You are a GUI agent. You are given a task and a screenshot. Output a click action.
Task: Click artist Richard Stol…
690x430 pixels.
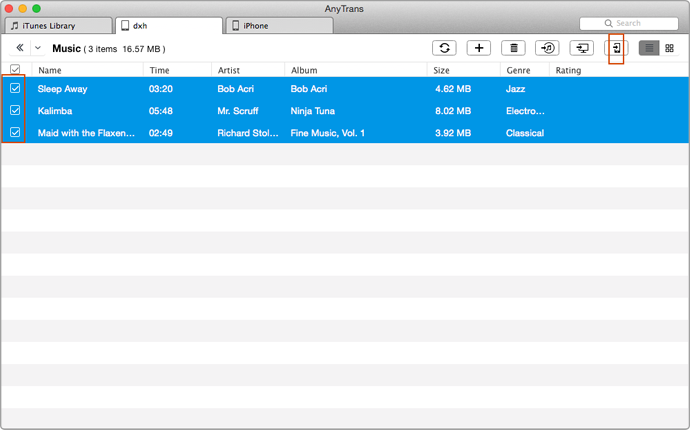click(248, 133)
